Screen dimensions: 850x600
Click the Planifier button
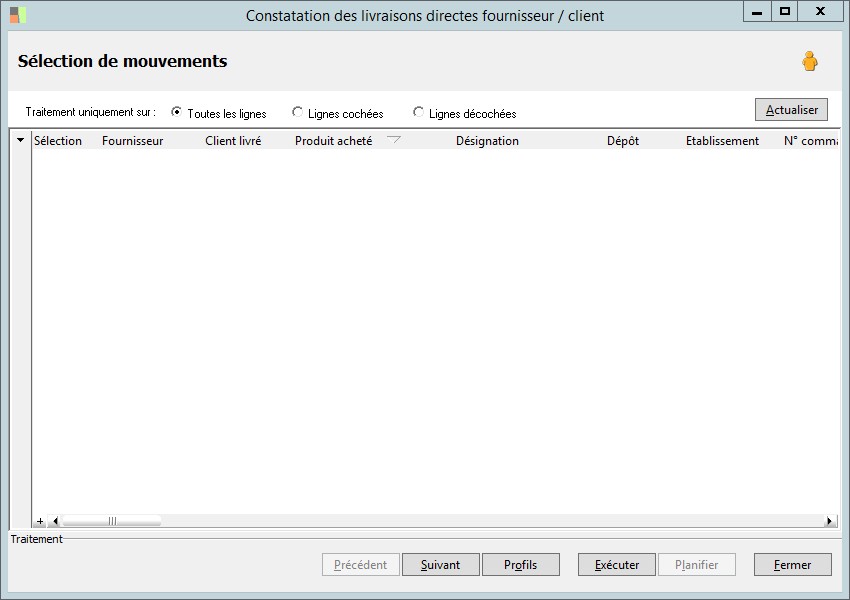pos(697,565)
